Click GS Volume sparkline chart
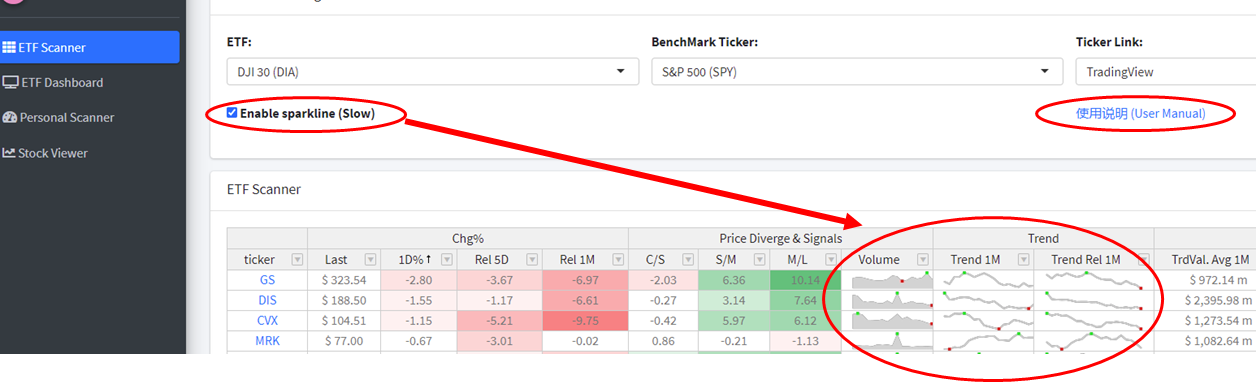The width and height of the screenshot is (1256, 382). 888,280
